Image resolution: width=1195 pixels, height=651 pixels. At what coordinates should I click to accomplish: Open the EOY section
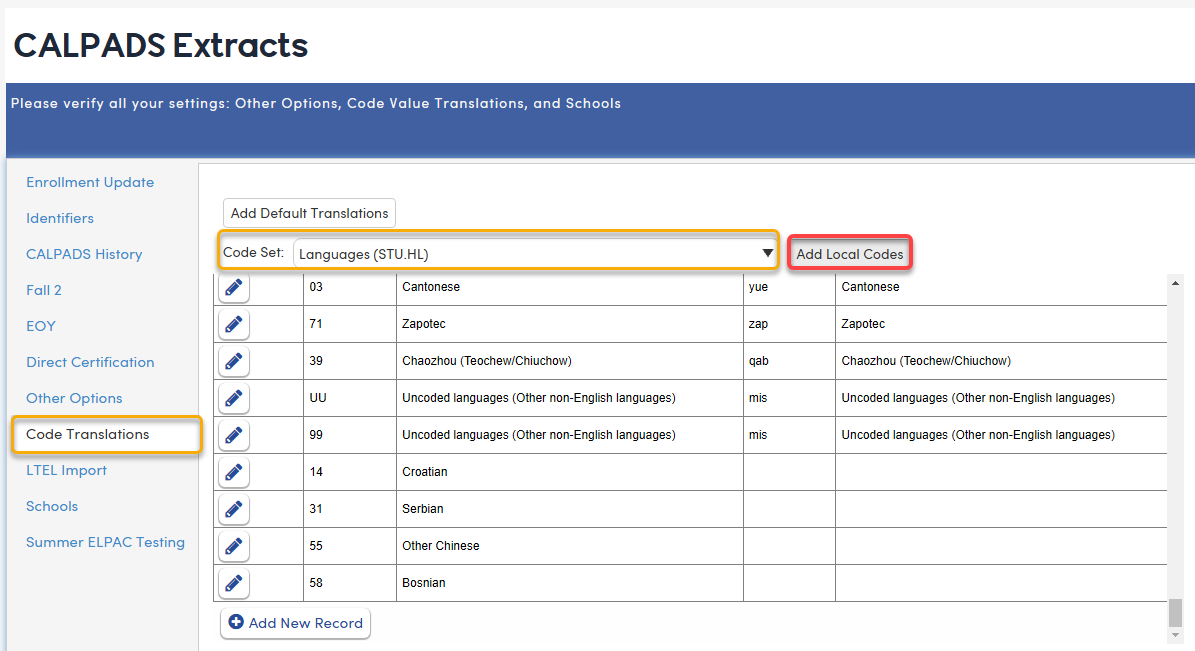[x=41, y=326]
